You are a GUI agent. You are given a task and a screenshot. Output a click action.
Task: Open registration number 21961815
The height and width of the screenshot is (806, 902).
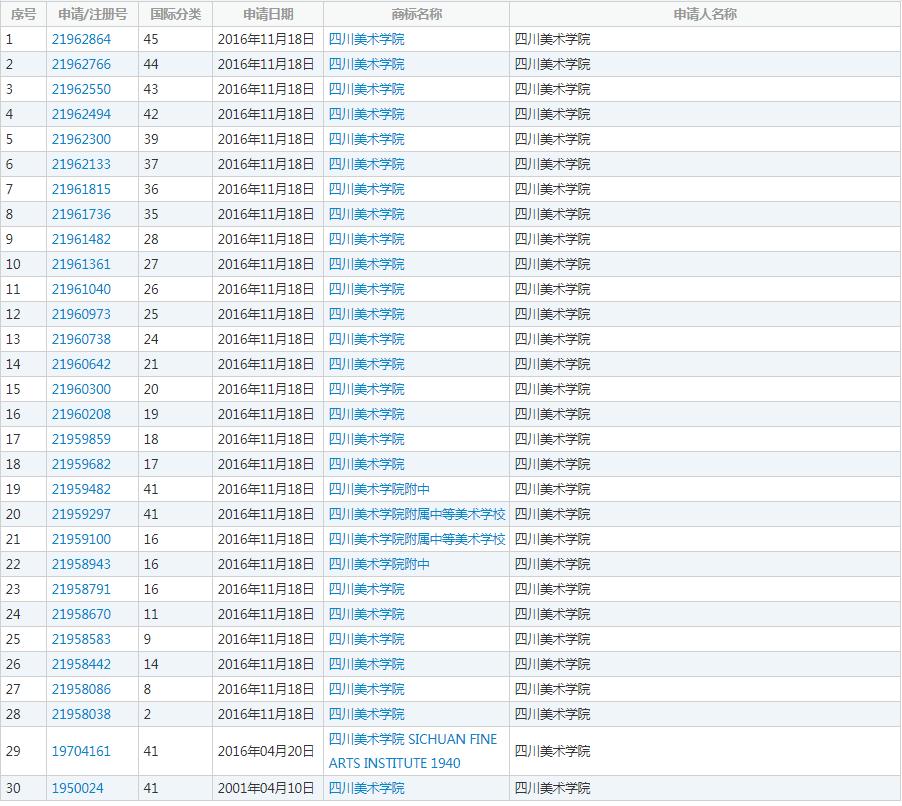pos(81,189)
